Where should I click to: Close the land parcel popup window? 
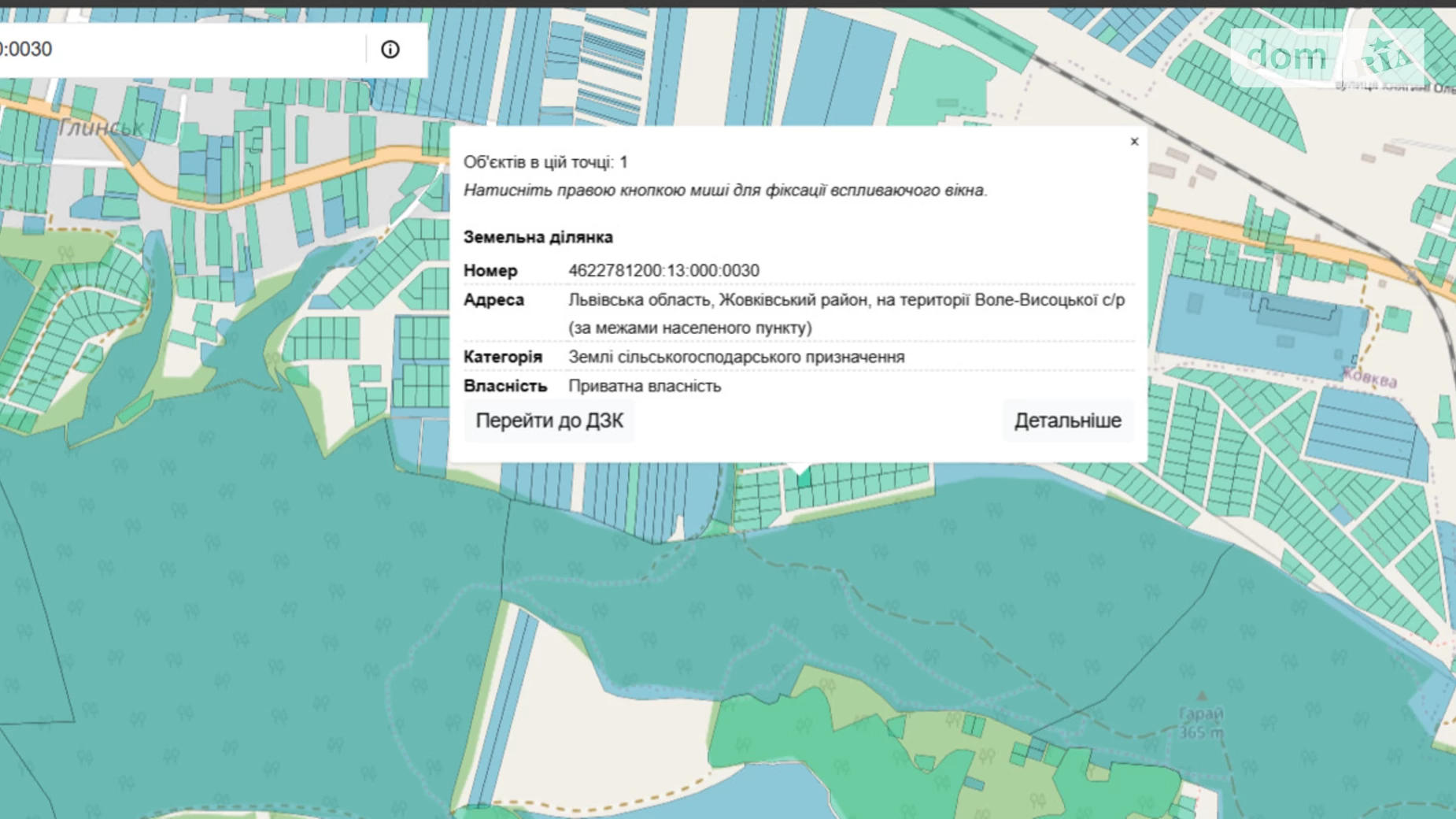click(x=1134, y=142)
